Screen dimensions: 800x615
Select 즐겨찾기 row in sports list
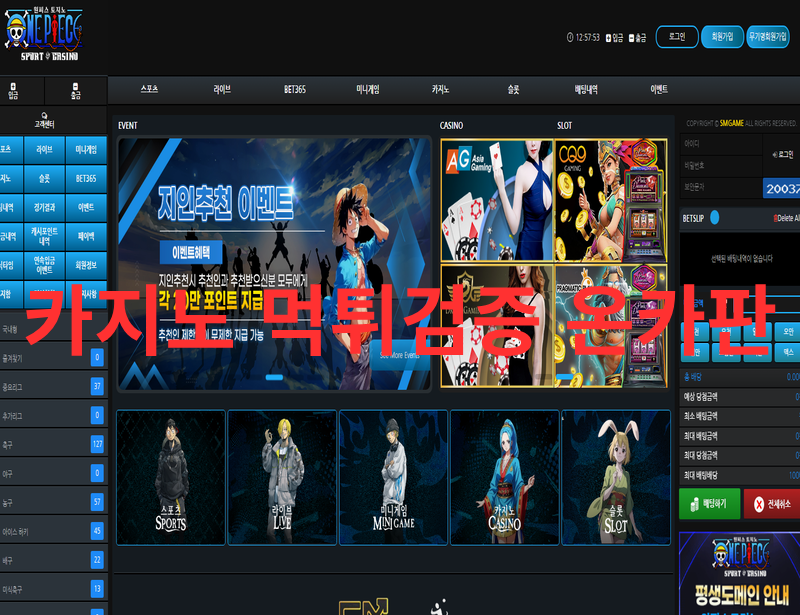tap(53, 358)
